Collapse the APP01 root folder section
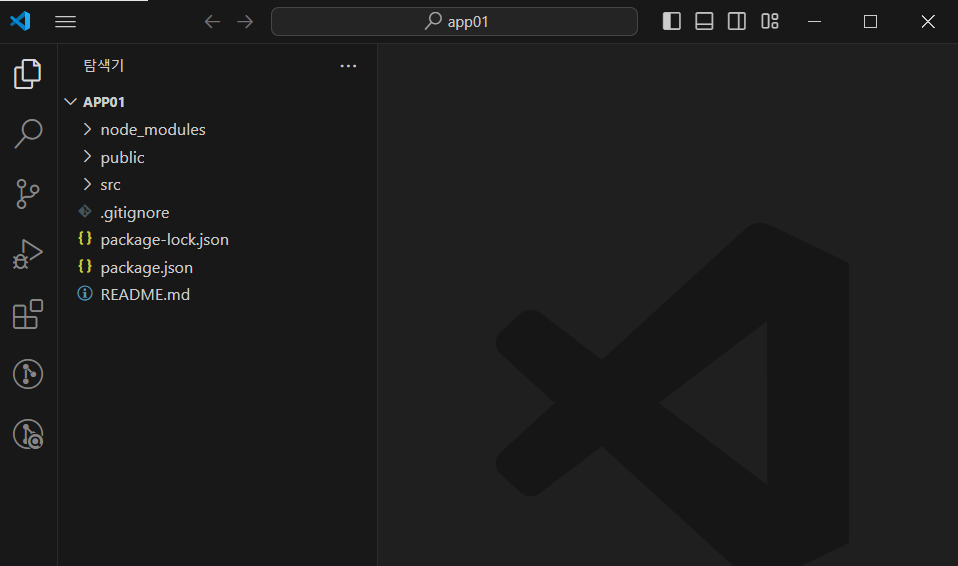 [218, 102]
